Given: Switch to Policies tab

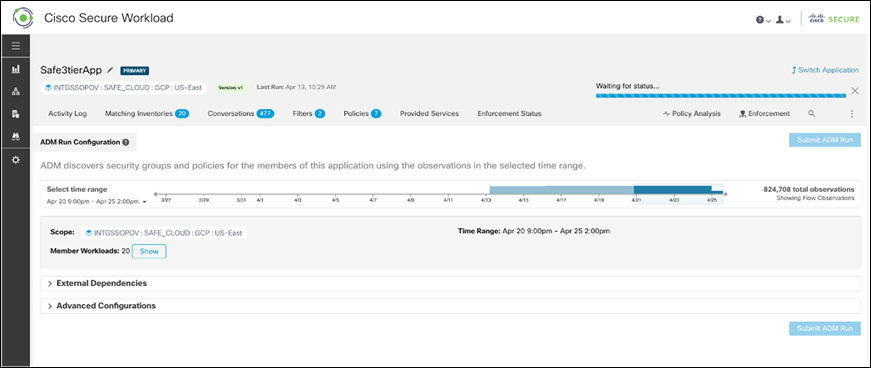Looking at the screenshot, I should (362, 113).
